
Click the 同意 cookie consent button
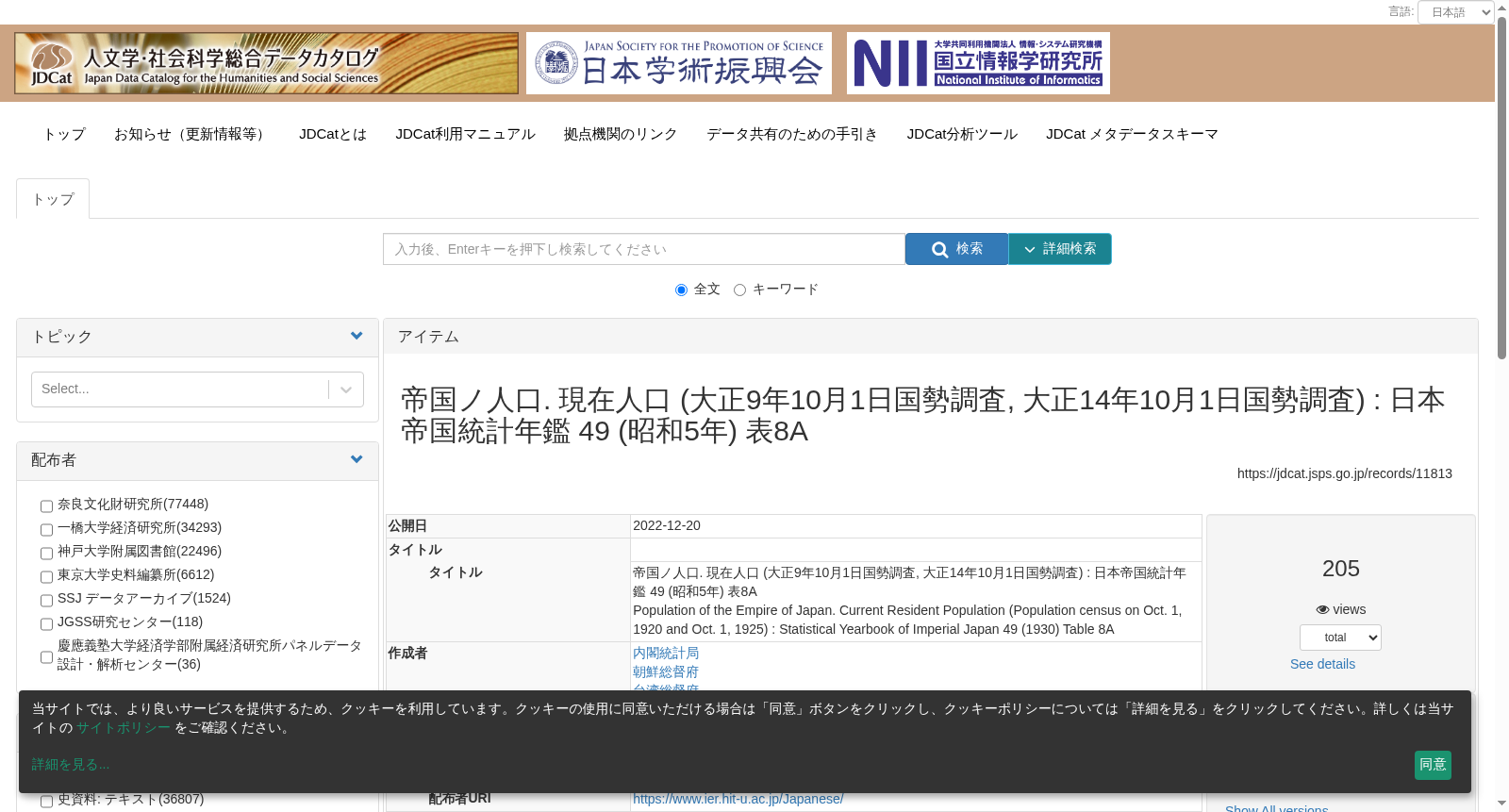(x=1433, y=765)
